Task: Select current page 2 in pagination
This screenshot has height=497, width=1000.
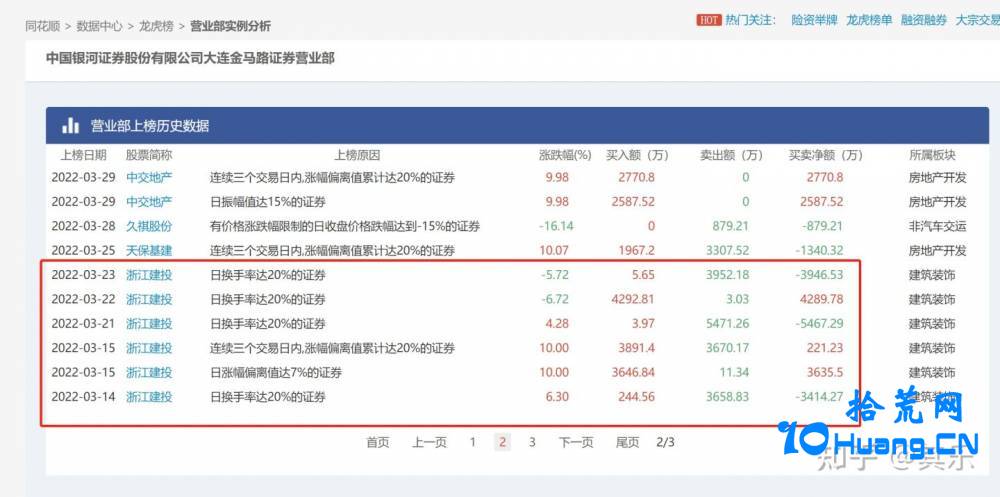Action: tap(503, 442)
